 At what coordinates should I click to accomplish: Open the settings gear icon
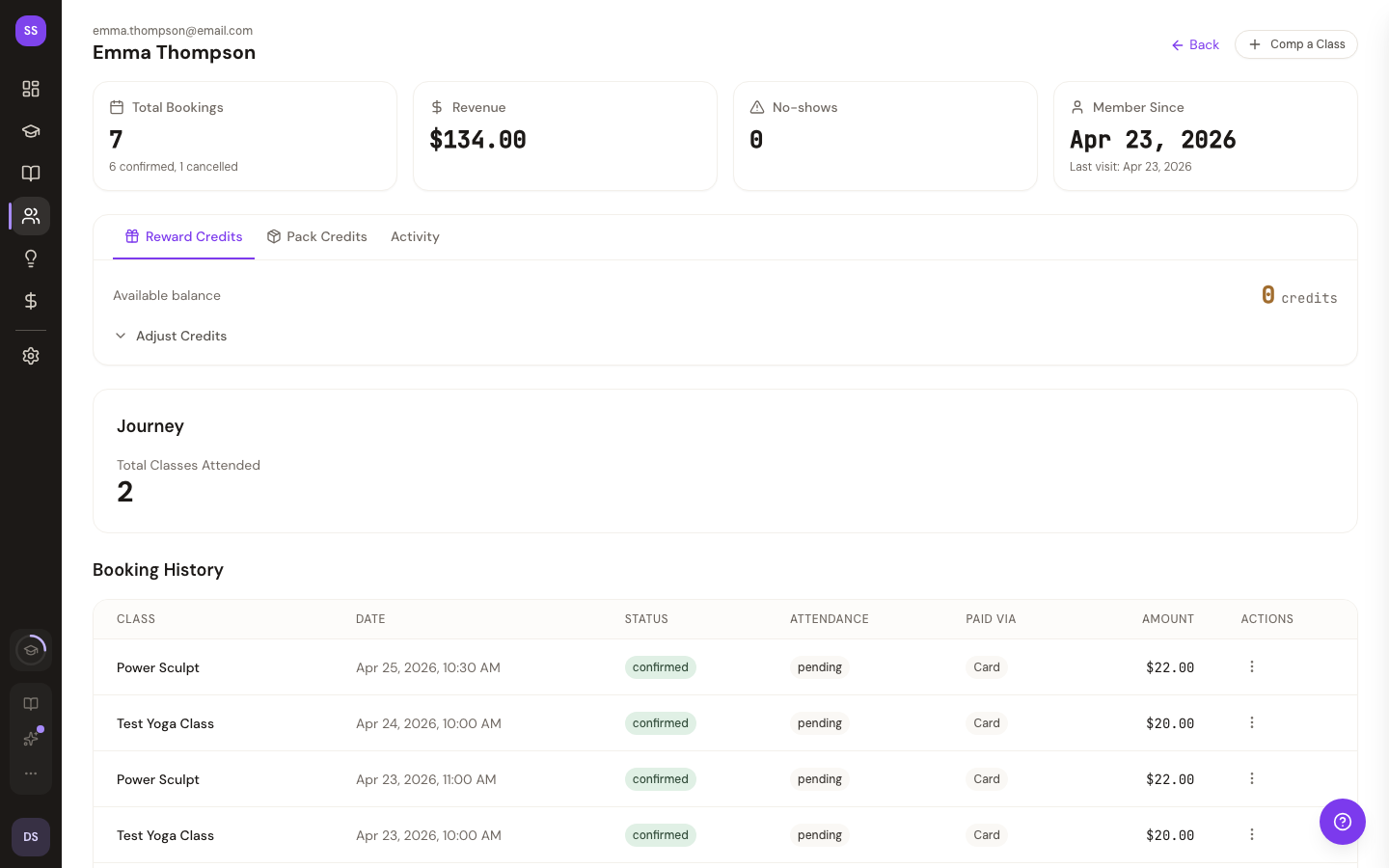(31, 356)
